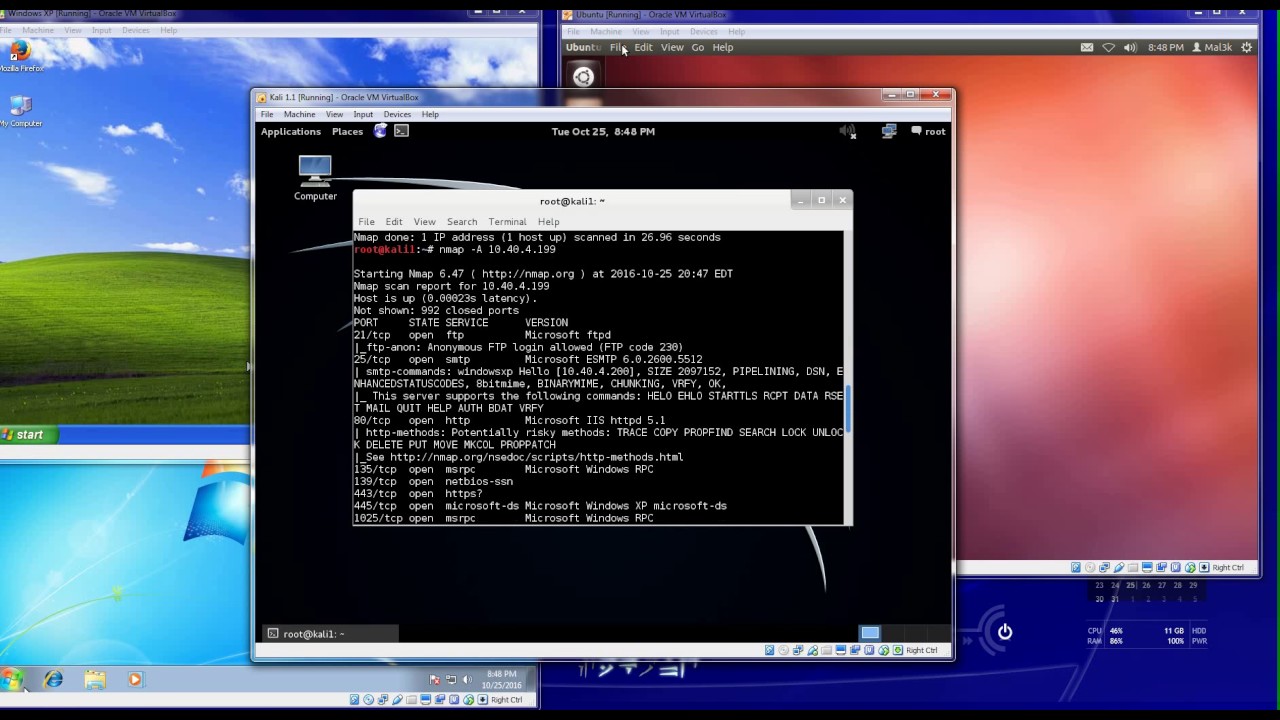Open the Computer desktop icon in Kali
The width and height of the screenshot is (1280, 720).
click(314, 178)
